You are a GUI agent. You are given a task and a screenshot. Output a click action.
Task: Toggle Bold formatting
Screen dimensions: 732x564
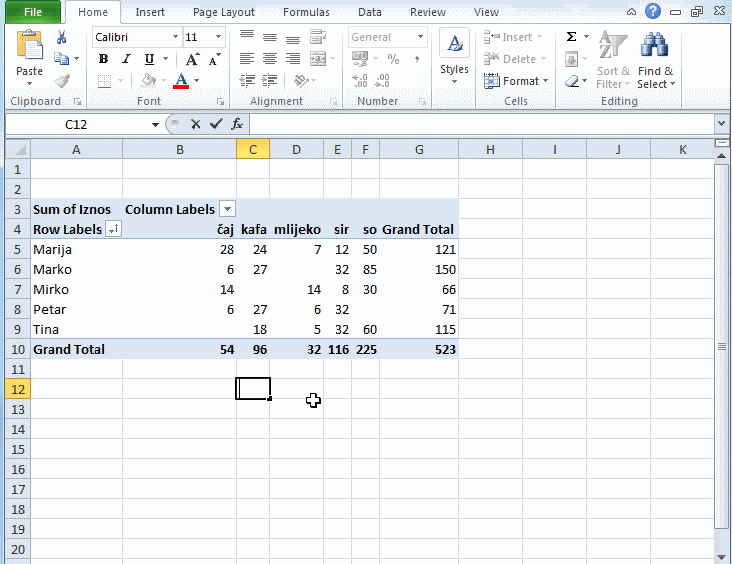(x=103, y=59)
